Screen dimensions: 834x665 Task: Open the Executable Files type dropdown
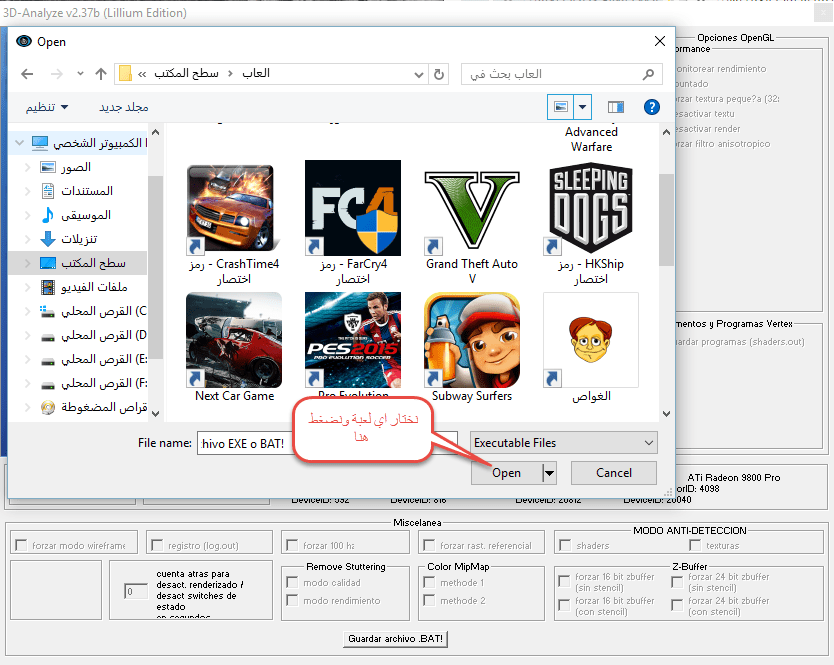564,443
